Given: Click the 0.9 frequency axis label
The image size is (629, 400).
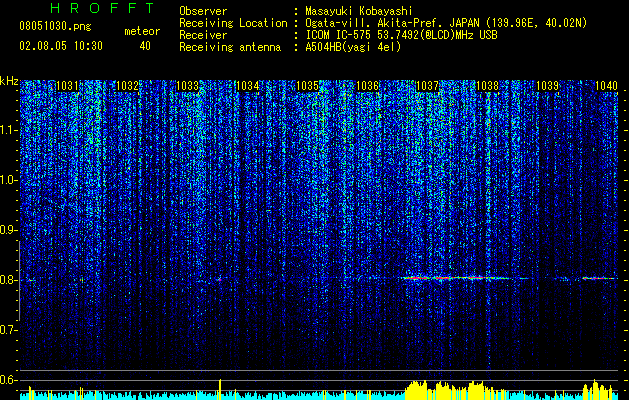Looking at the screenshot, I should click(9, 230).
